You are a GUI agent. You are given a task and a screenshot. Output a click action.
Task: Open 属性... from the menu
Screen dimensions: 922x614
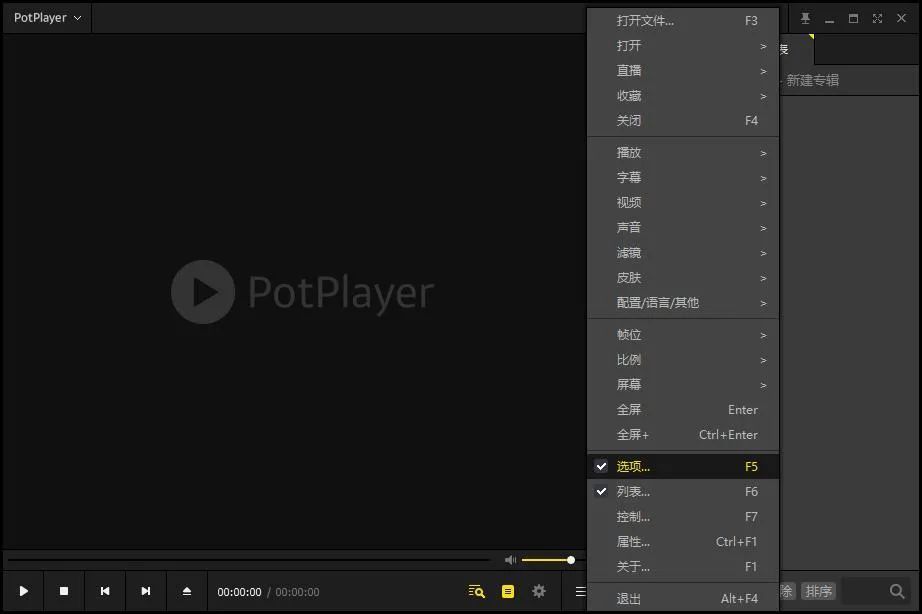tap(683, 542)
